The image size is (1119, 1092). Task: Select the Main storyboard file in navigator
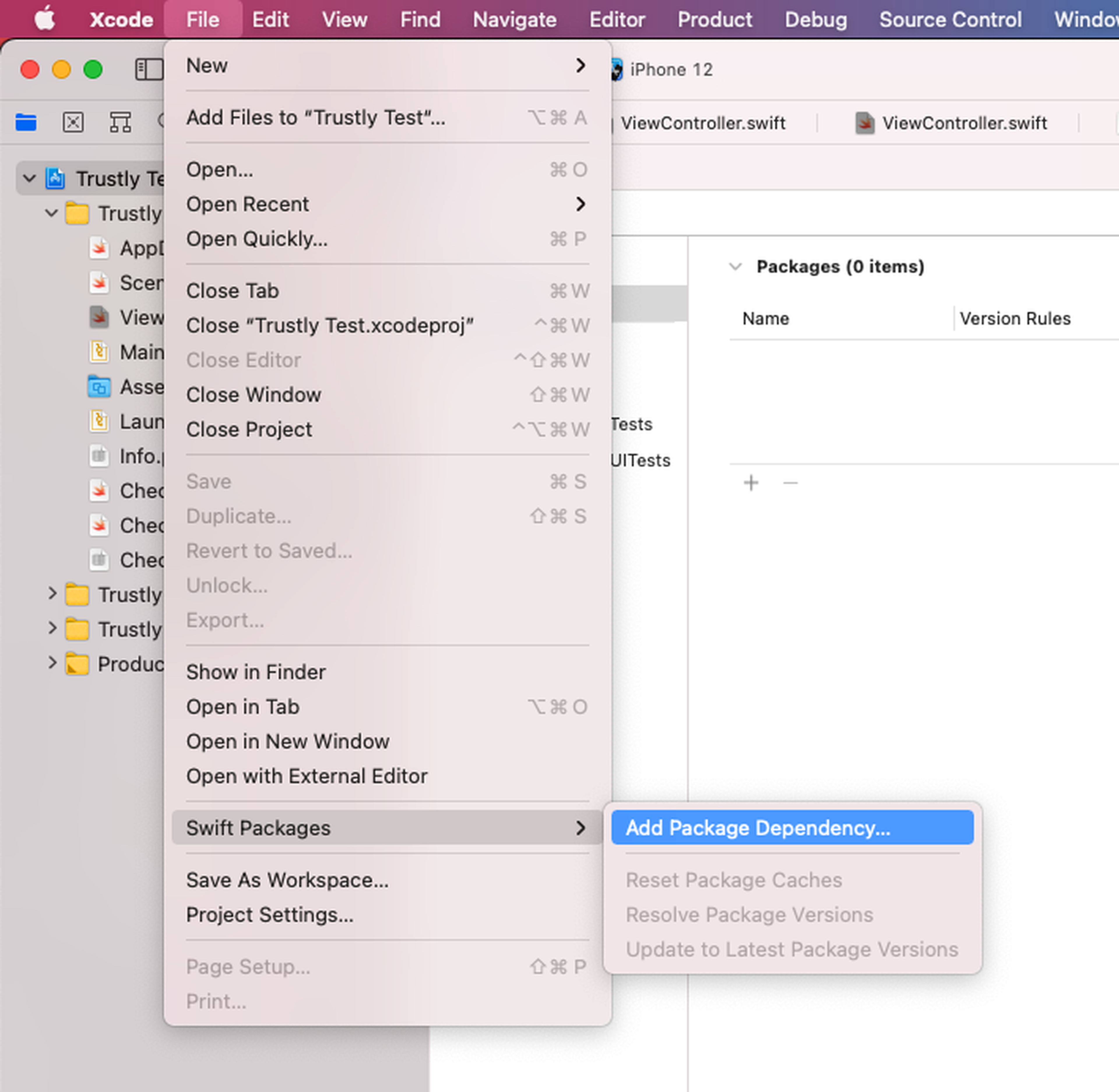click(x=126, y=352)
